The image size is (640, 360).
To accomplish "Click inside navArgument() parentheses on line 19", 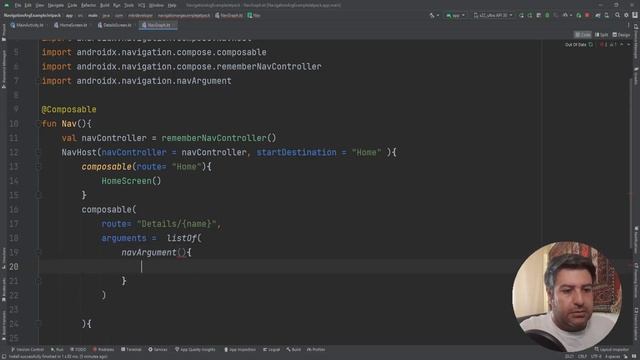I will coord(182,253).
